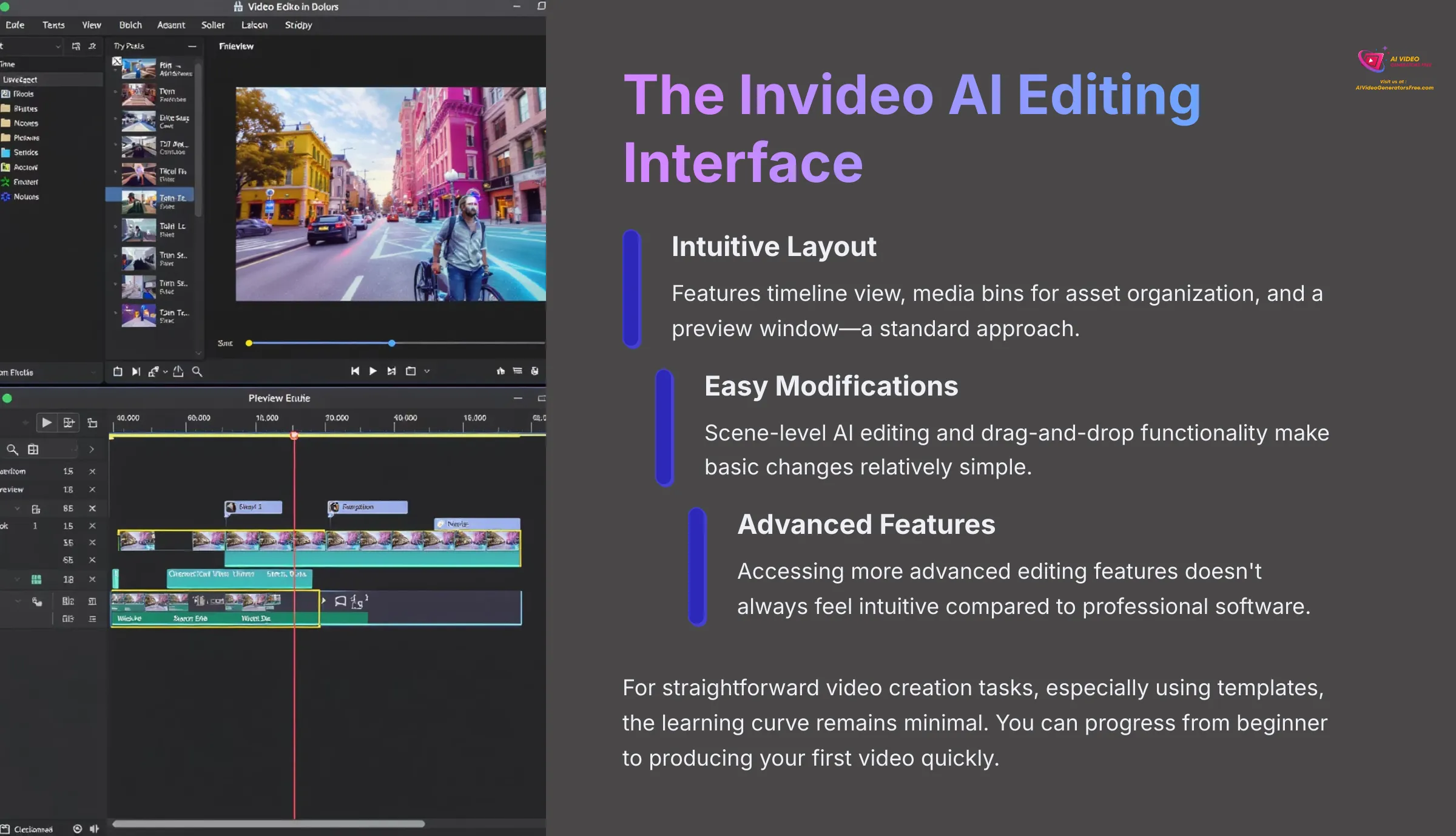The width and height of the screenshot is (1456, 836).
Task: Click the timeline play button
Action: pos(46,422)
